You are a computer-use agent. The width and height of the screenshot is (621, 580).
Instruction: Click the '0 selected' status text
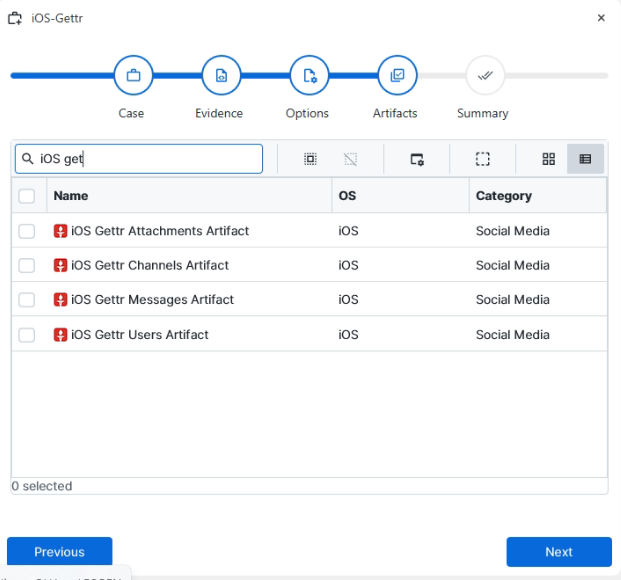point(42,486)
